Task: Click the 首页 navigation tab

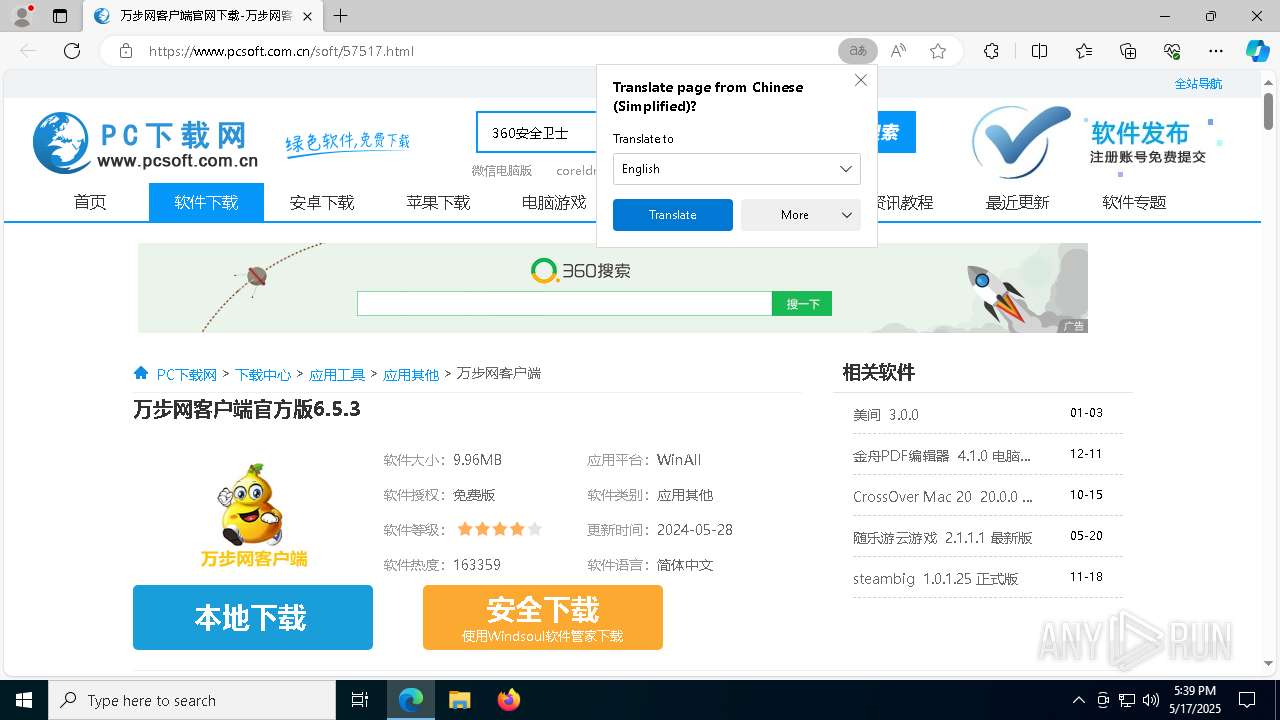Action: coord(90,202)
